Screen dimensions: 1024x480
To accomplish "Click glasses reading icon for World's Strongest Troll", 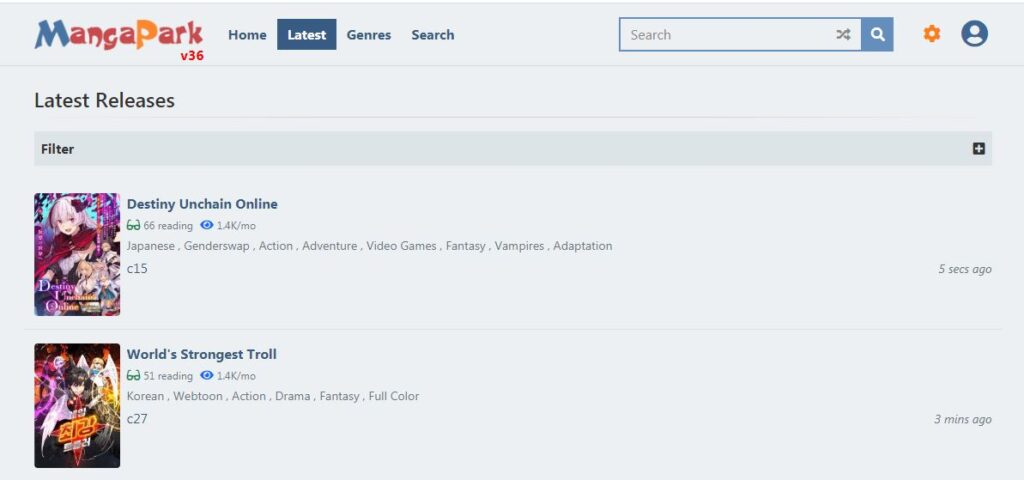I will click(x=133, y=376).
